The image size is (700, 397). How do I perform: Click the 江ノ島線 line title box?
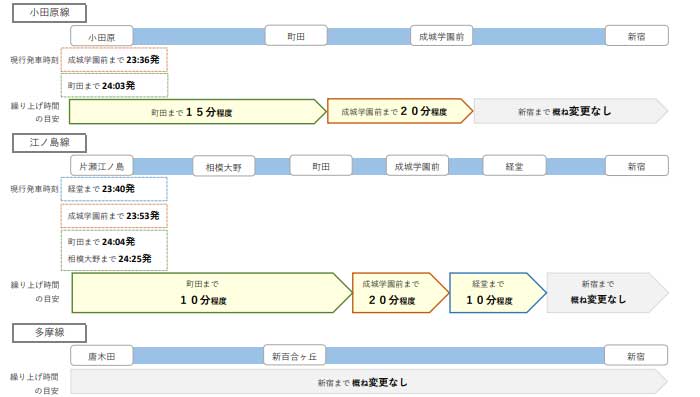tap(49, 143)
